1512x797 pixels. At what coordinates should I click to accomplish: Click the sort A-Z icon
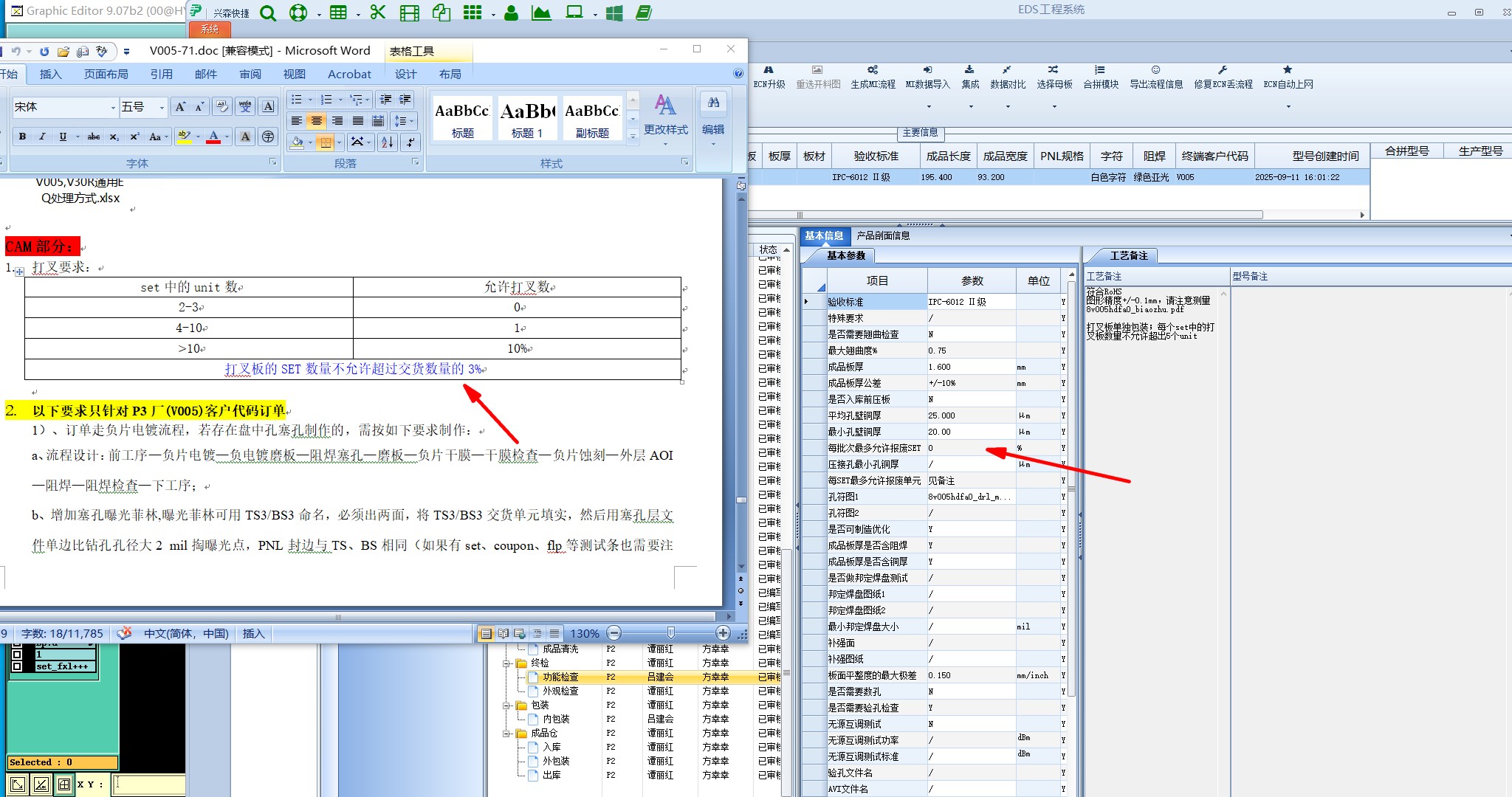coord(387,142)
